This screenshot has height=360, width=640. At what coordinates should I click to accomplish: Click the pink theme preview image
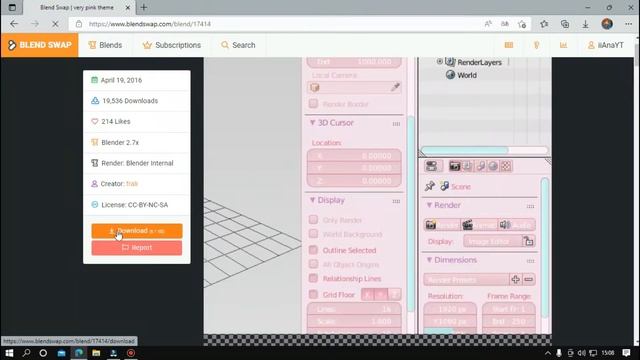click(378, 196)
